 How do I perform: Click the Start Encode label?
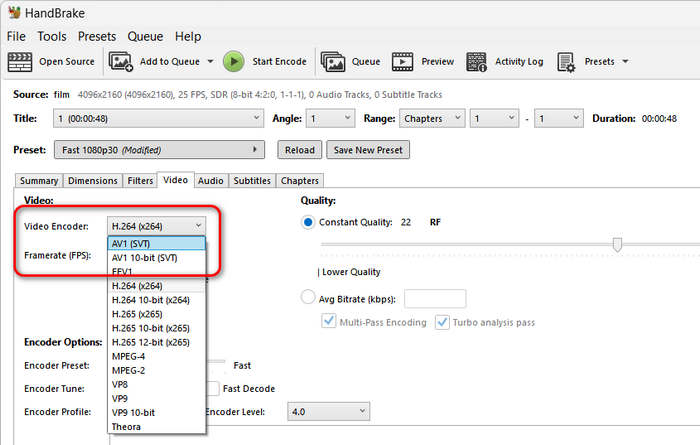coord(279,62)
